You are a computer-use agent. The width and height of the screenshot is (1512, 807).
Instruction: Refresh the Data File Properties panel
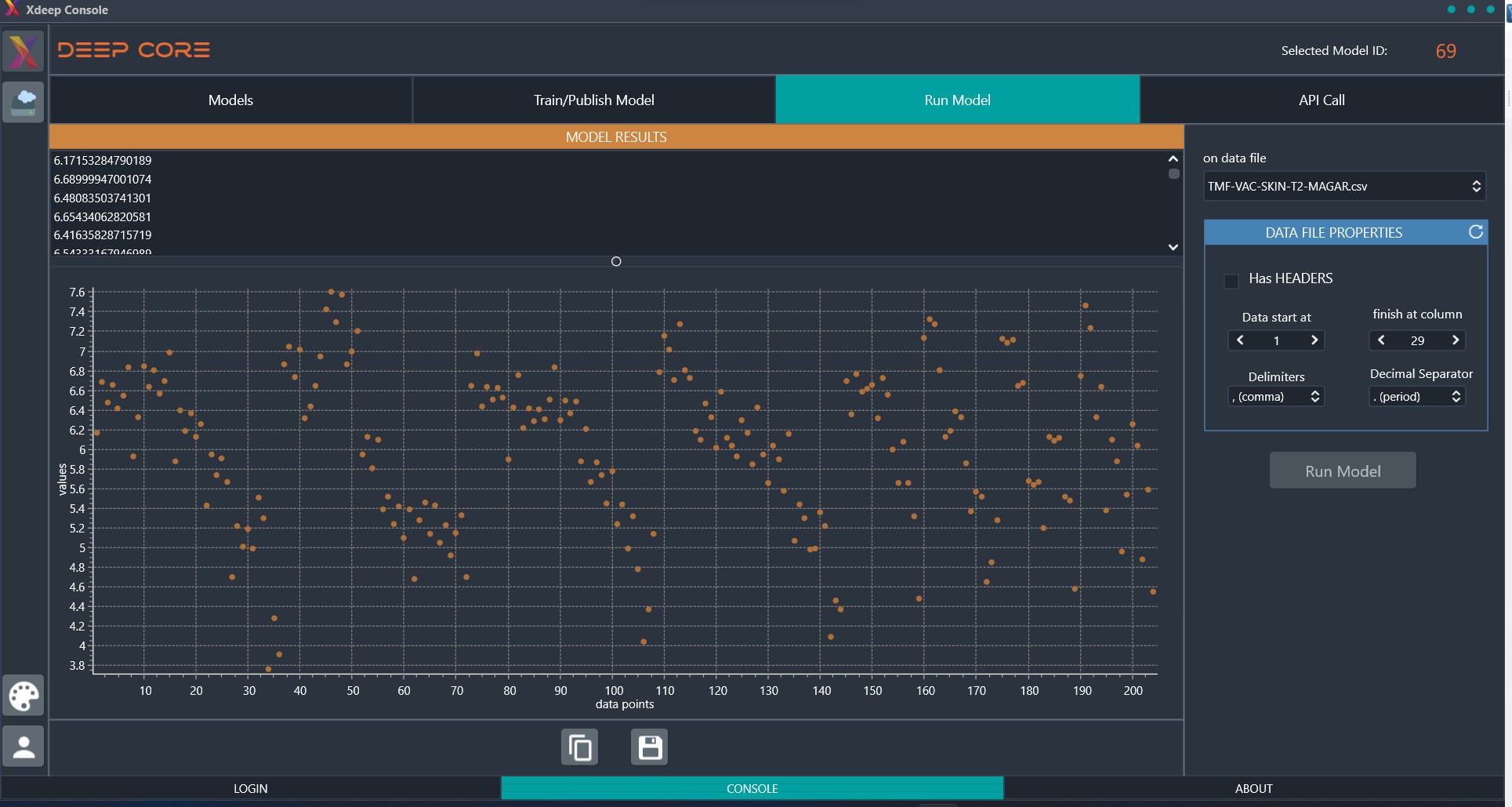(x=1475, y=232)
